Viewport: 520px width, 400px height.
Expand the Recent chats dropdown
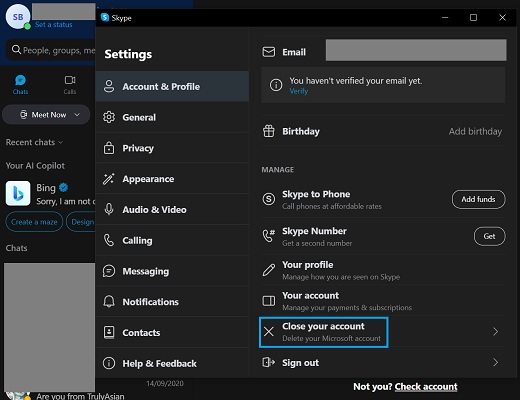tap(34, 142)
